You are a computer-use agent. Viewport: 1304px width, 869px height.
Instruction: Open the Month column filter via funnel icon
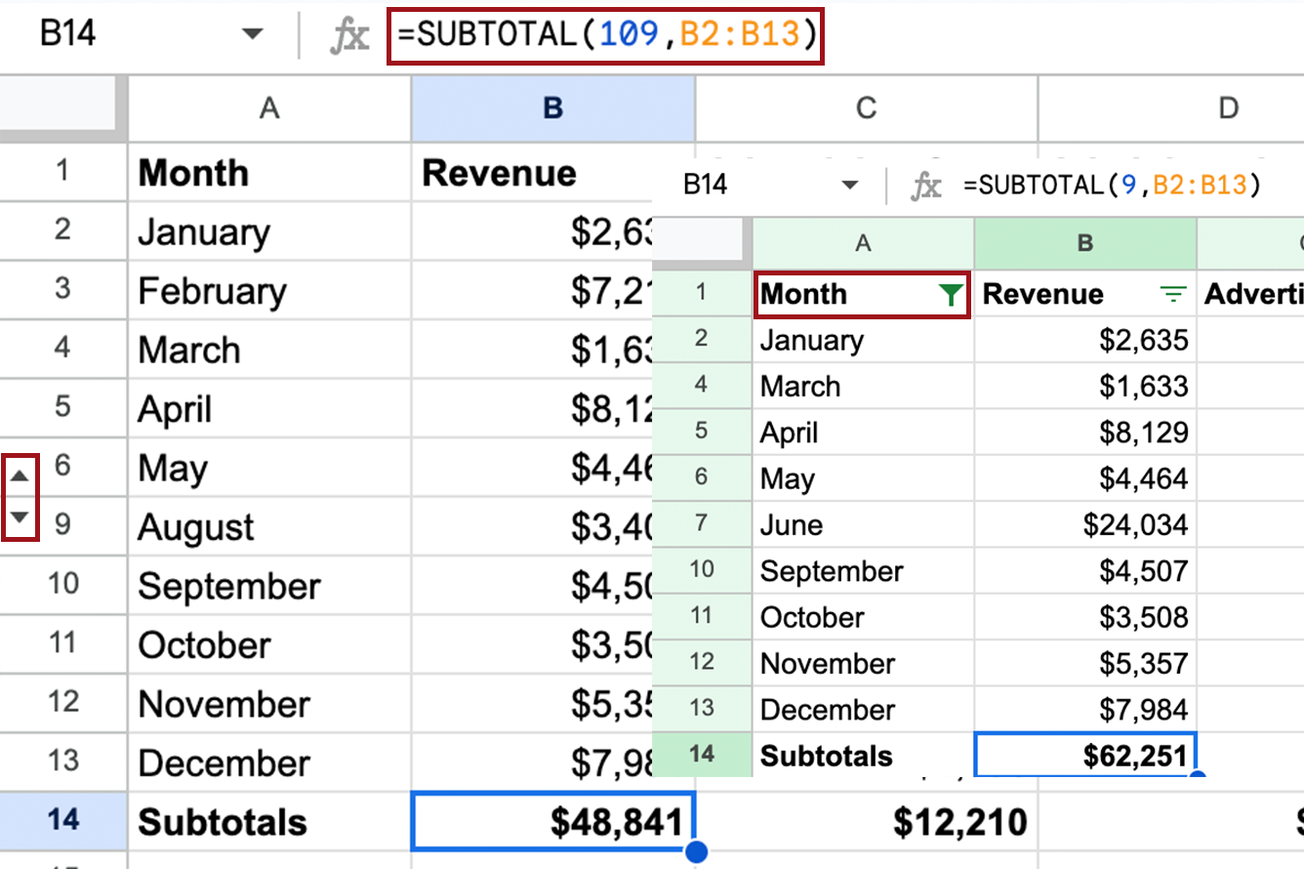952,294
